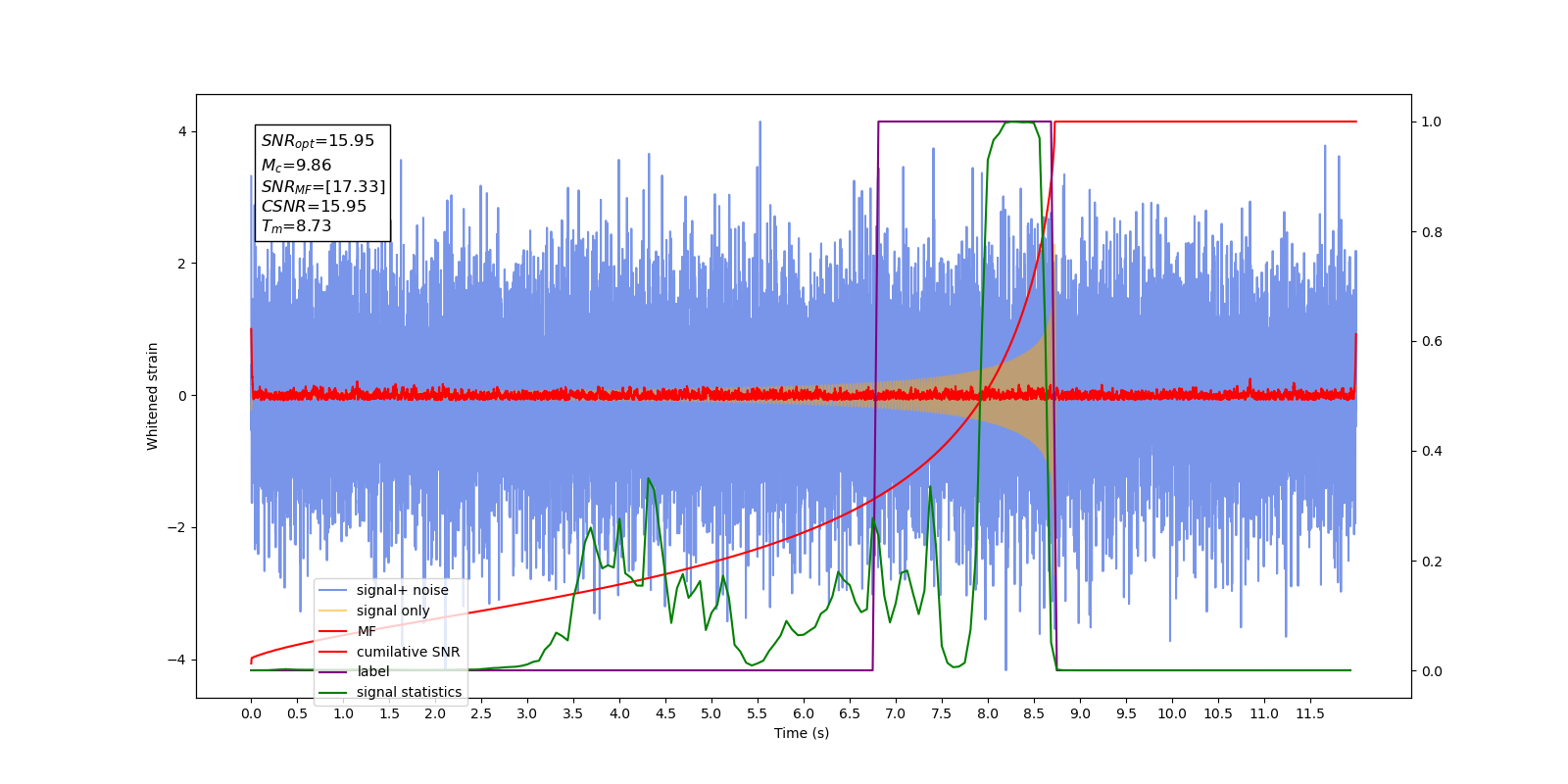
Task: Click the 0.6 tick on right axis
Action: [1432, 342]
